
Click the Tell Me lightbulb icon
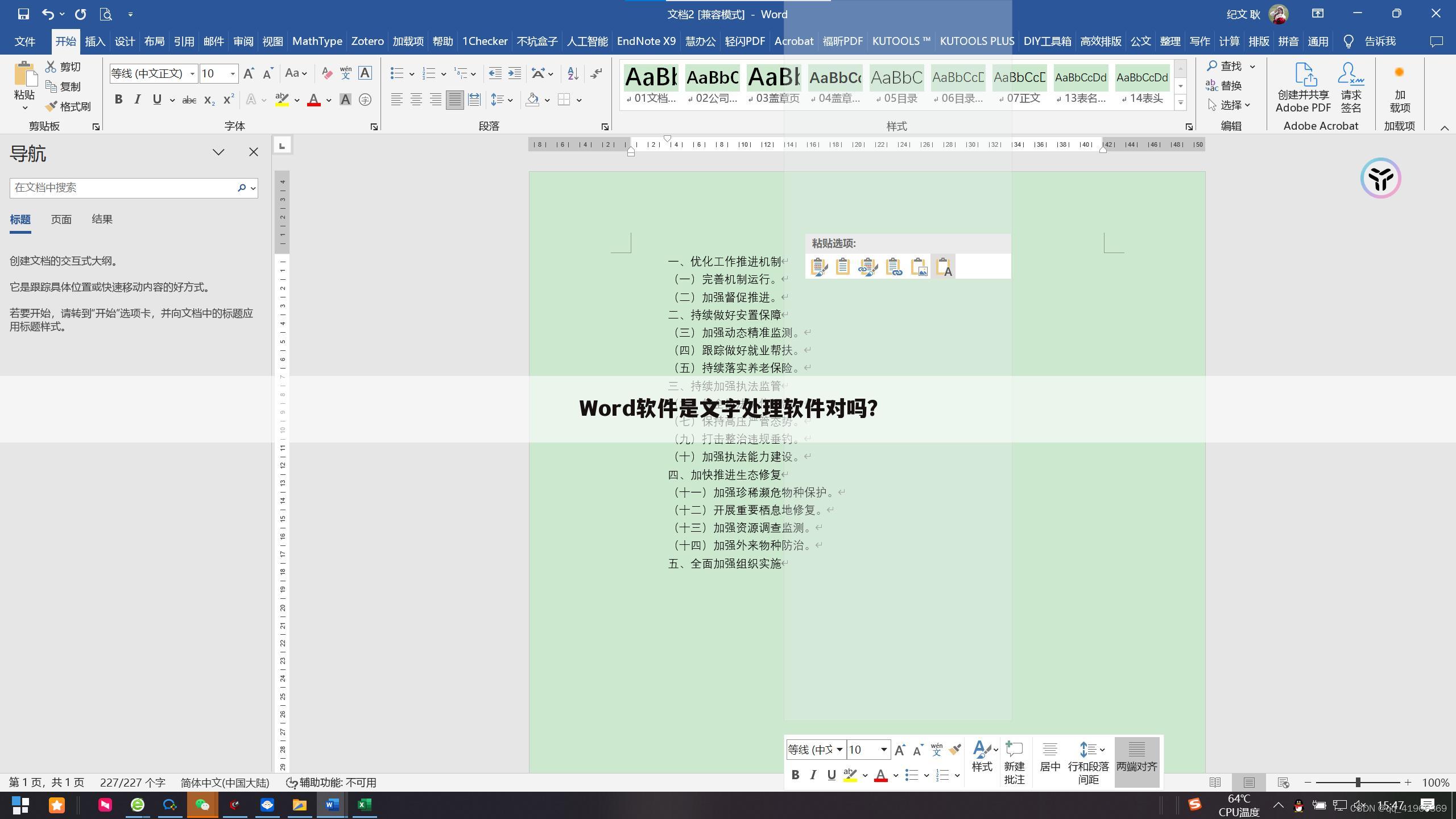[1348, 42]
